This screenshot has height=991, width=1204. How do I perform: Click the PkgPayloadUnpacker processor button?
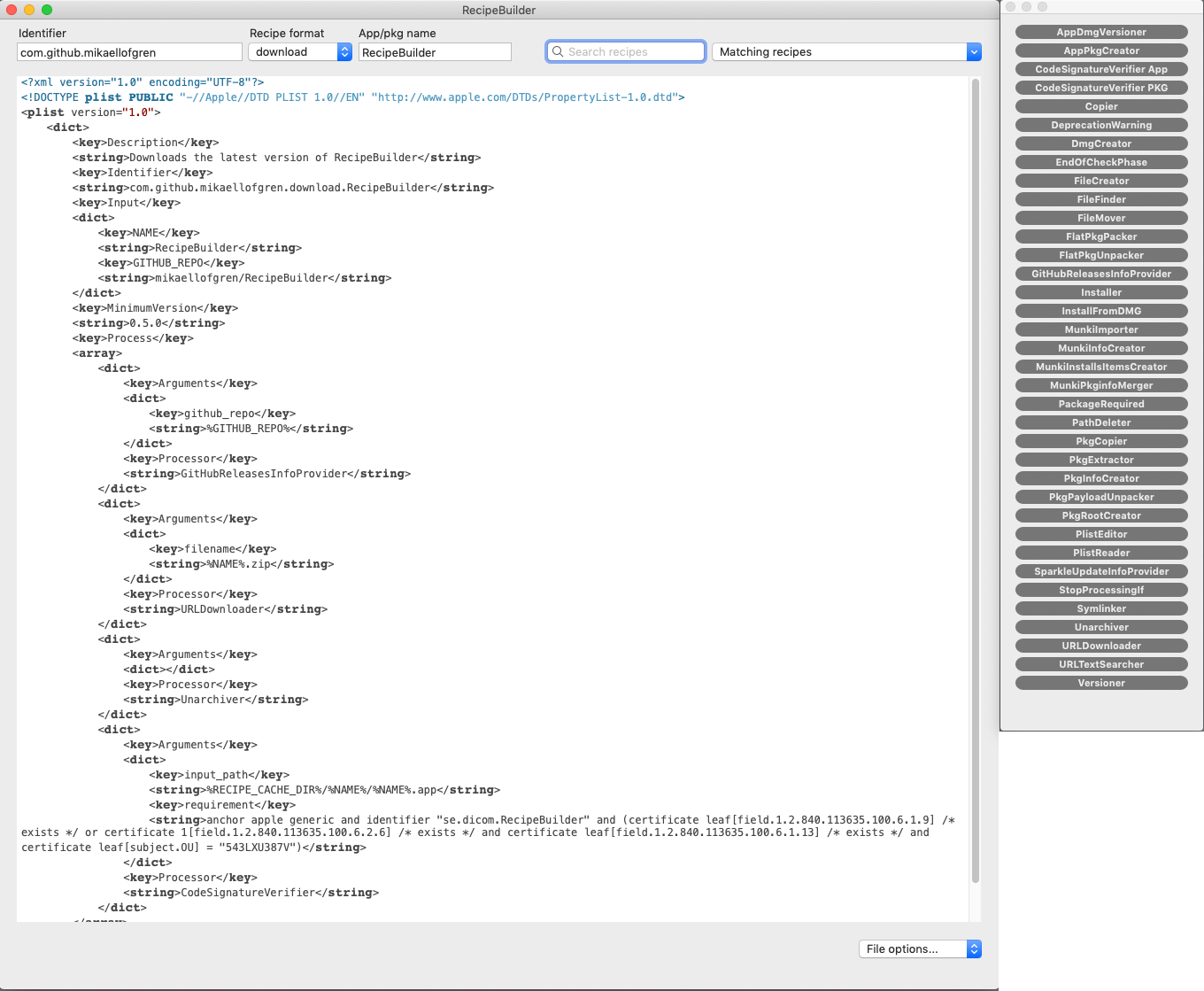pos(1101,497)
